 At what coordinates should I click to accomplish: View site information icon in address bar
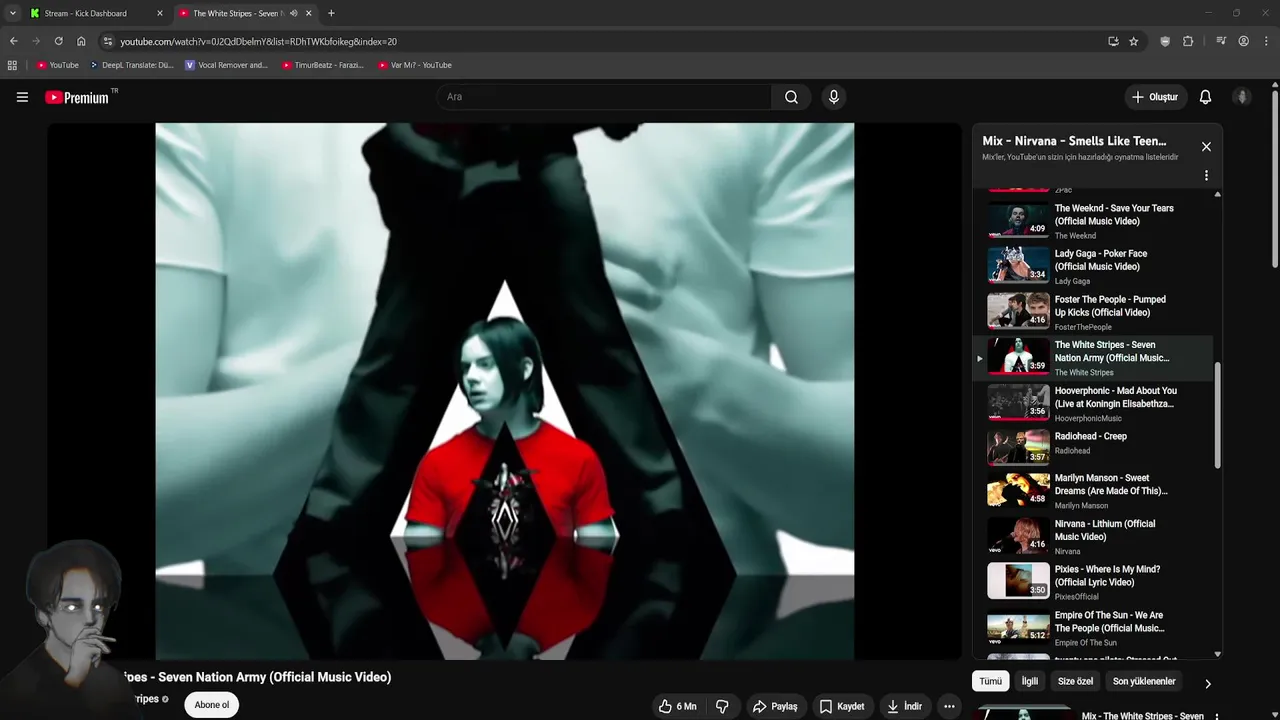point(108,41)
